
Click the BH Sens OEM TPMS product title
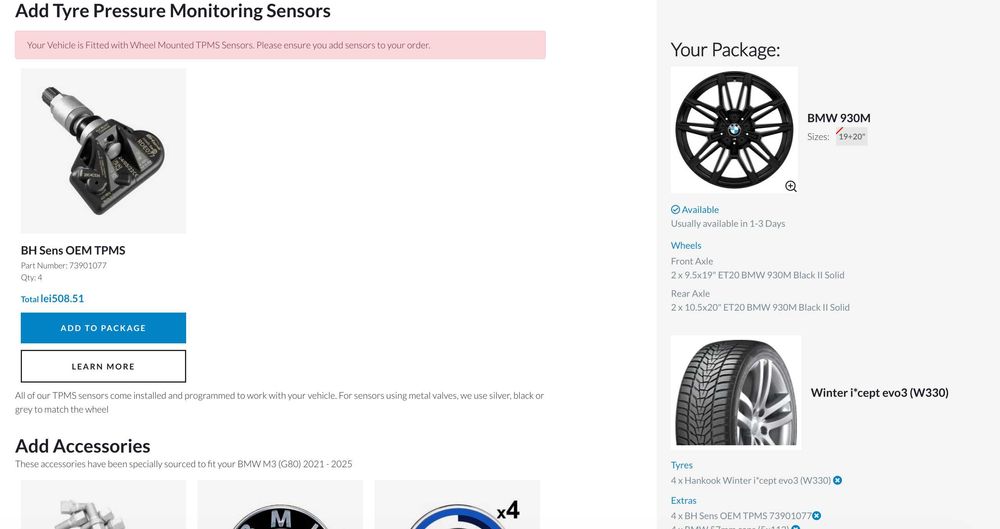[73, 250]
